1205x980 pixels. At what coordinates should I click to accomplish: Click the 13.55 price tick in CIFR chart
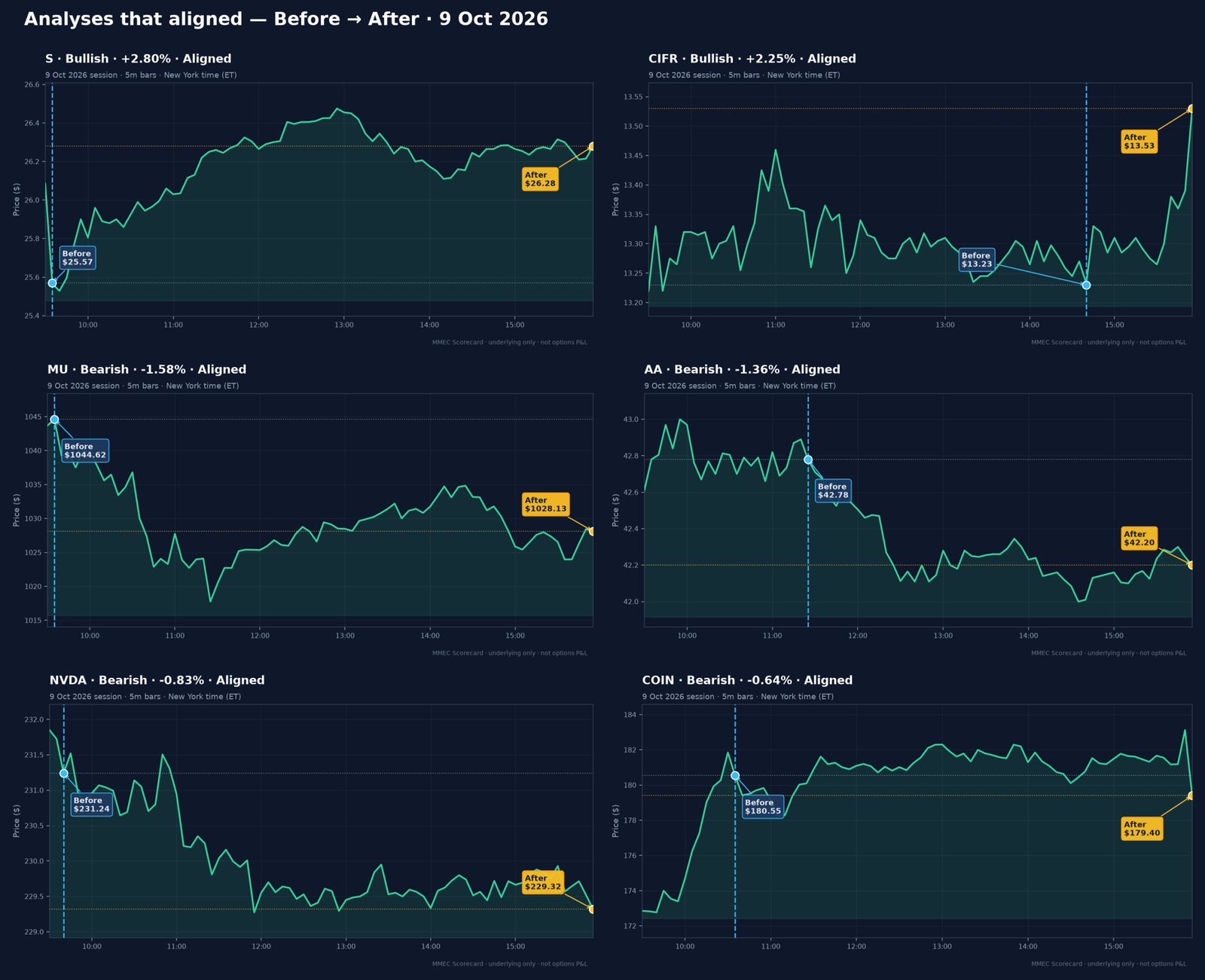tap(633, 97)
